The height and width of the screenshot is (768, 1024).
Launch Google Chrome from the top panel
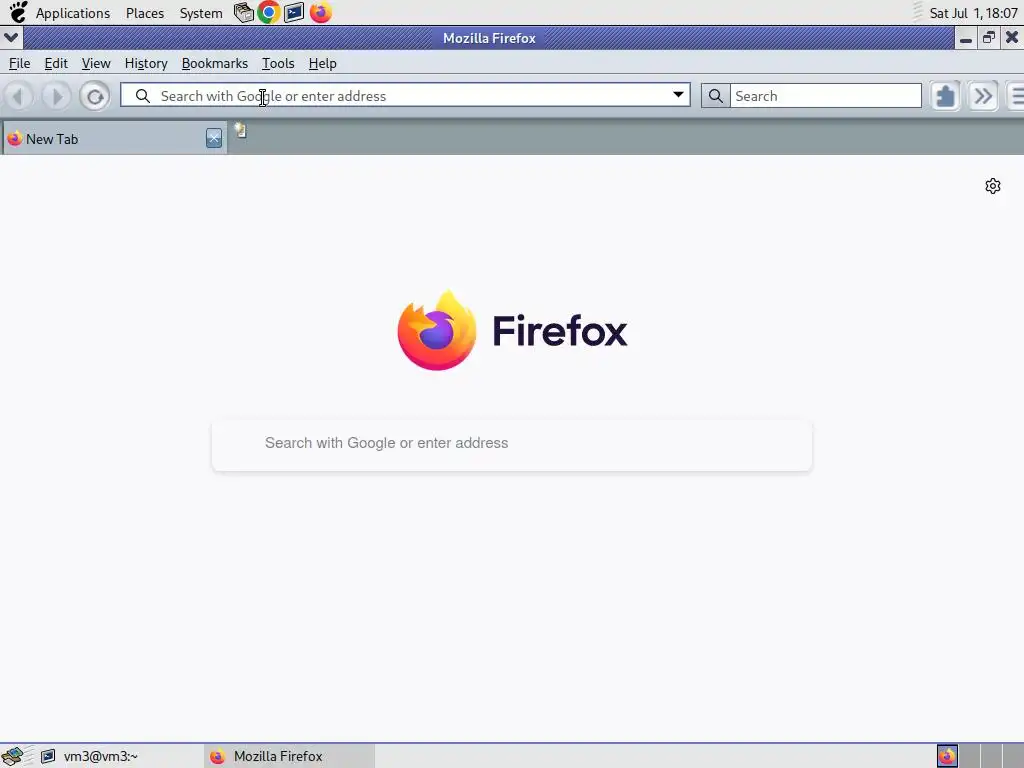(268, 12)
